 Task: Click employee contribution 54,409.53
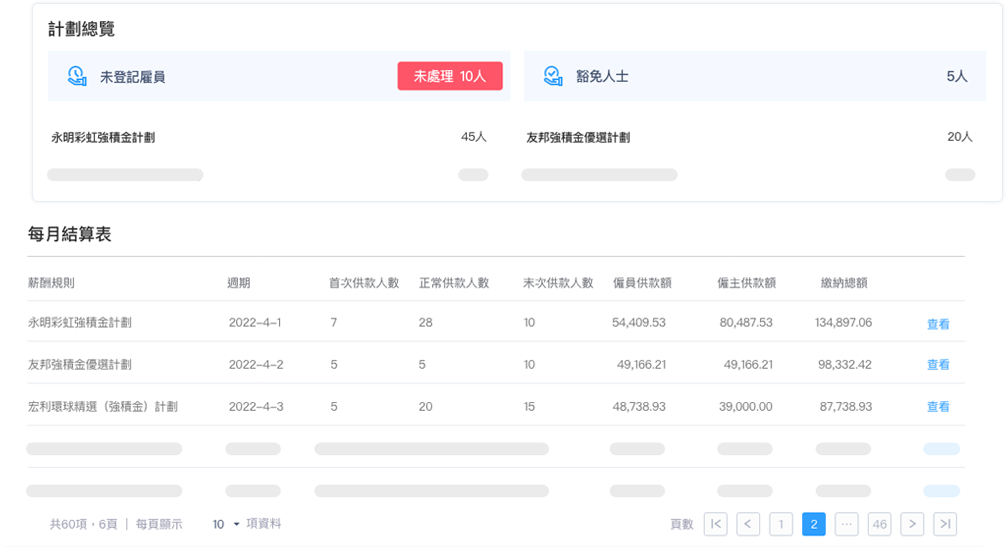[x=639, y=323]
